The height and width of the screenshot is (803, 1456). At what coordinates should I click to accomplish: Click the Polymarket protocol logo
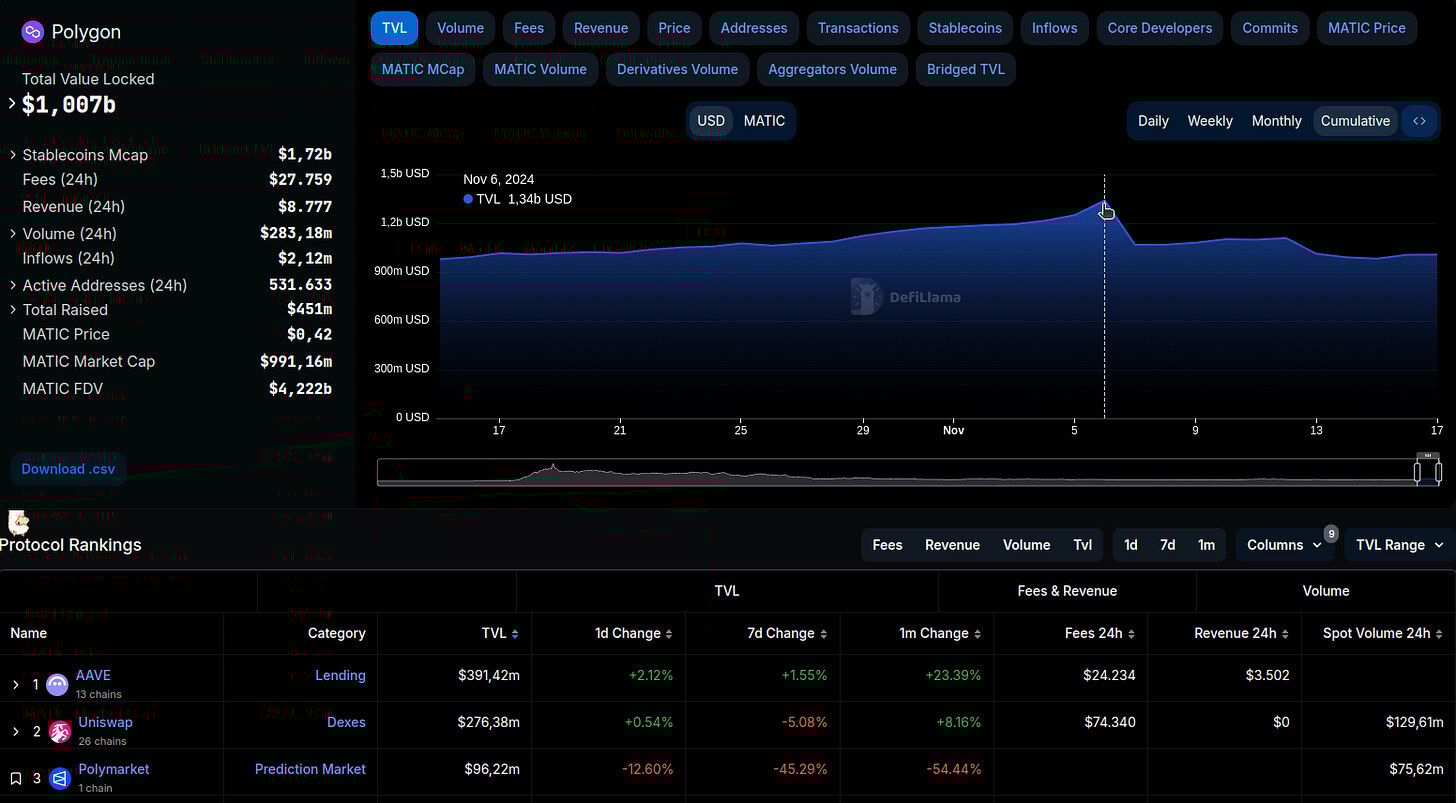point(59,778)
